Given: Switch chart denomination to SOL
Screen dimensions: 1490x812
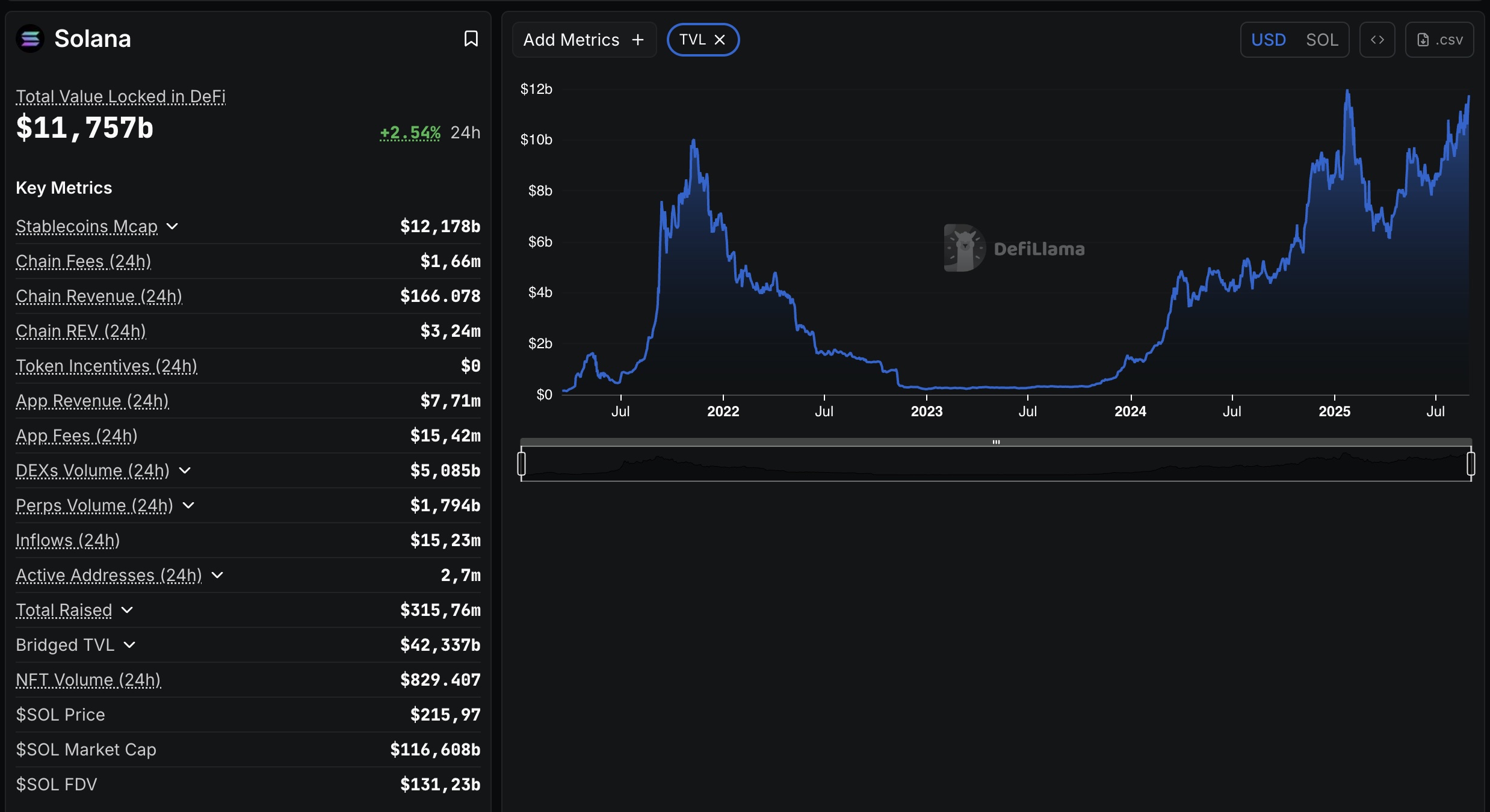Looking at the screenshot, I should click(1322, 40).
